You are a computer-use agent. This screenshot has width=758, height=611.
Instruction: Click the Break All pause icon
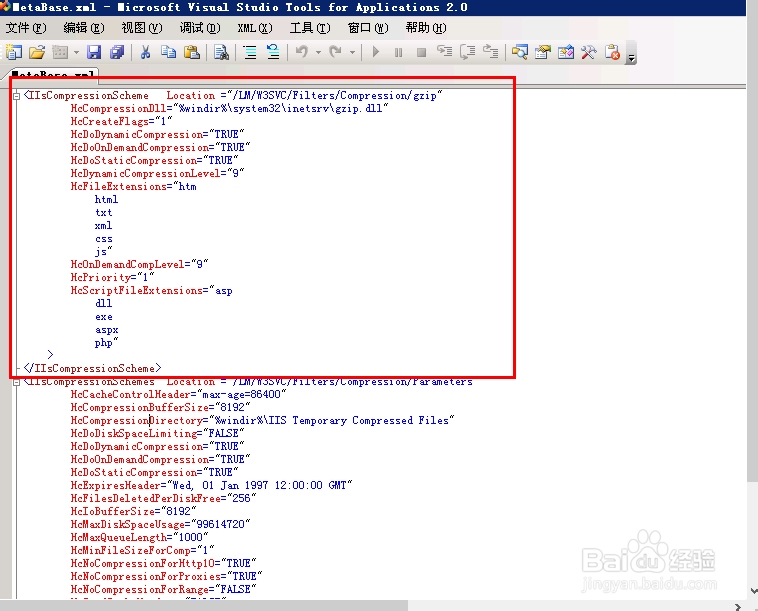(x=398, y=52)
